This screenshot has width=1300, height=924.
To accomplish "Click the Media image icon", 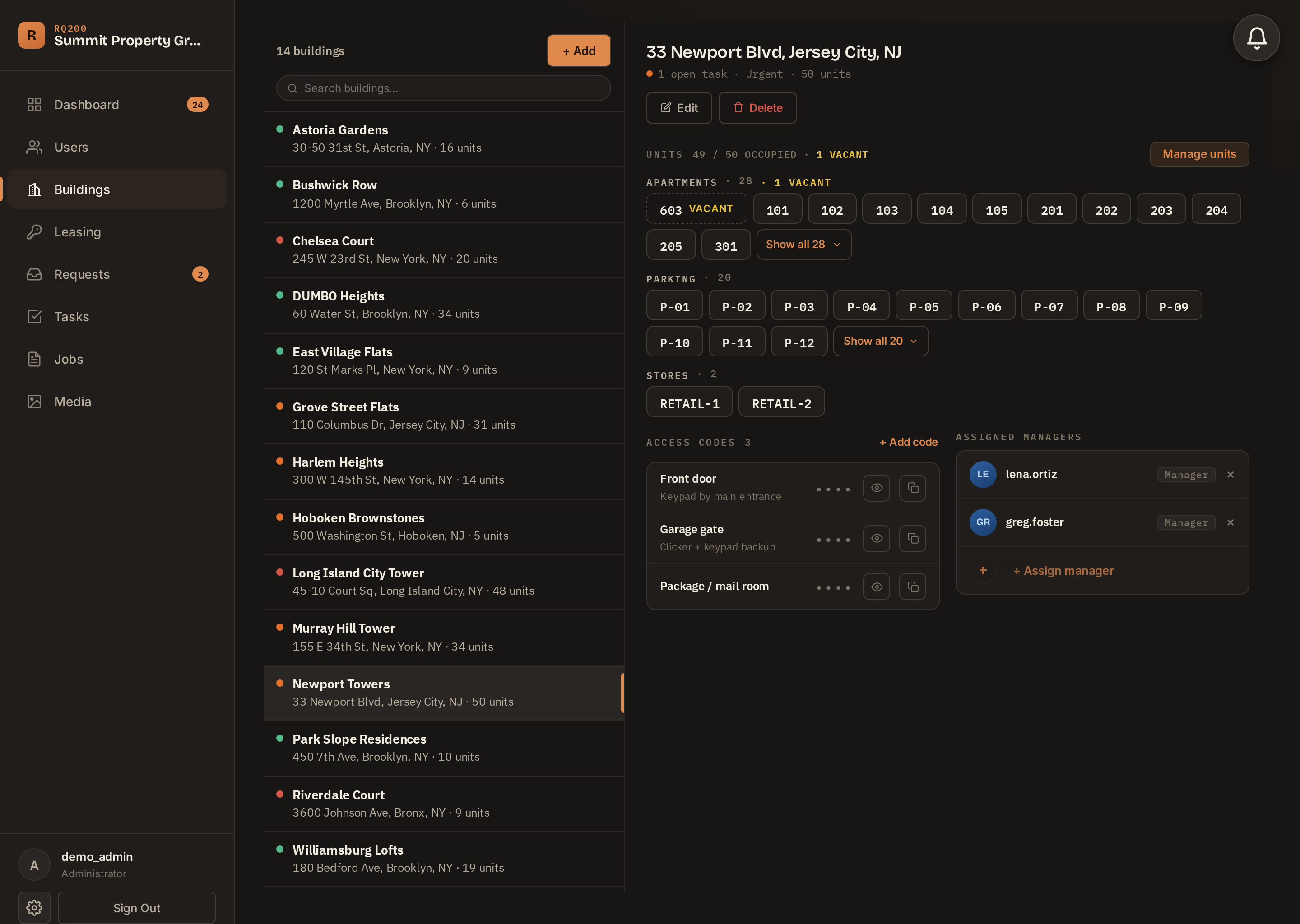I will [34, 402].
